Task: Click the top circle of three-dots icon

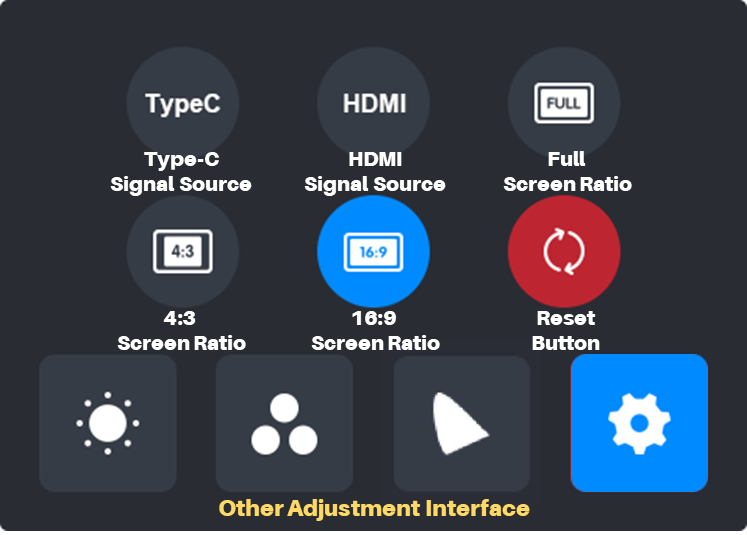Action: point(284,408)
